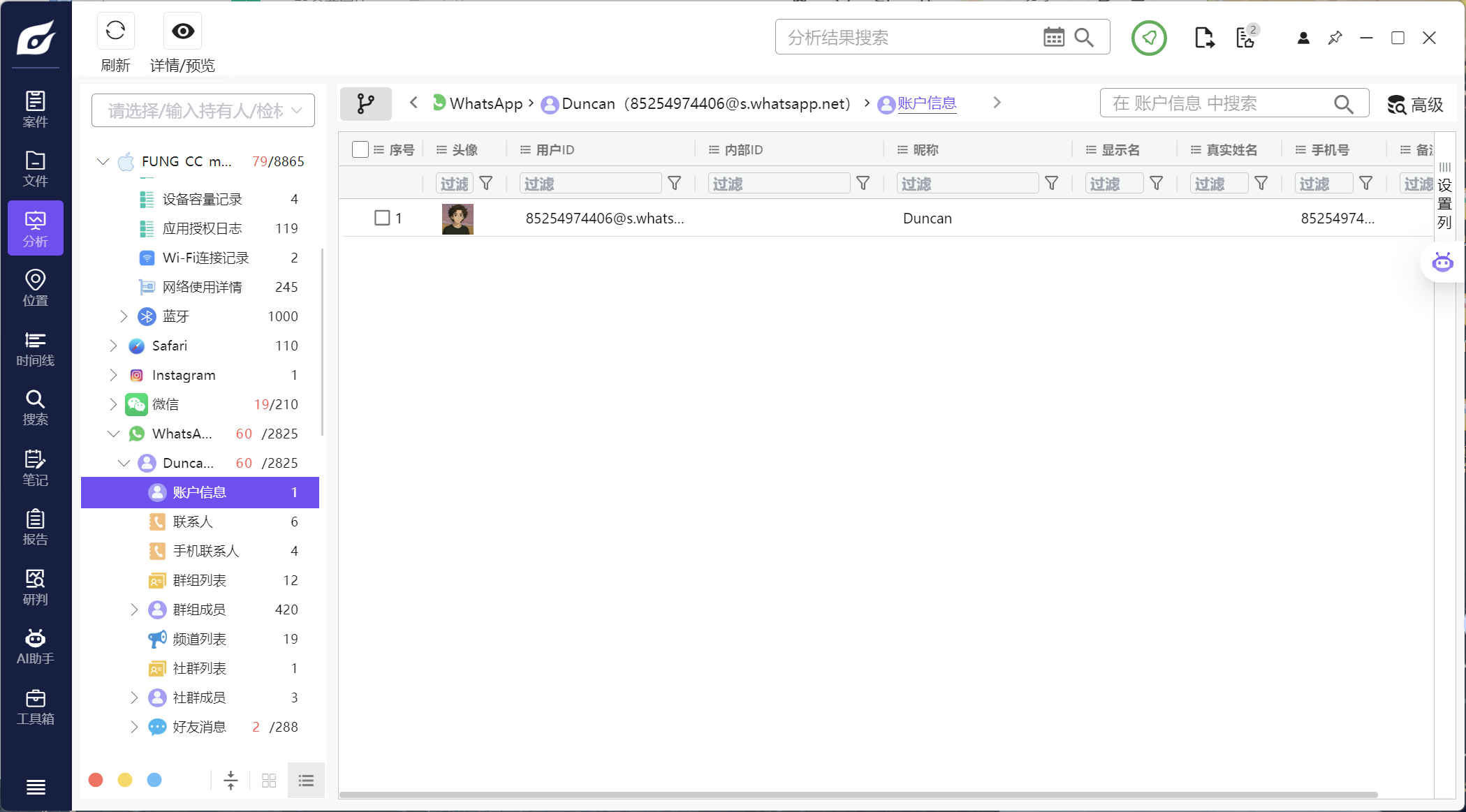Viewport: 1466px width, 812px height.
Task: Open the Timeline (时间线) sidebar section
Action: (36, 348)
